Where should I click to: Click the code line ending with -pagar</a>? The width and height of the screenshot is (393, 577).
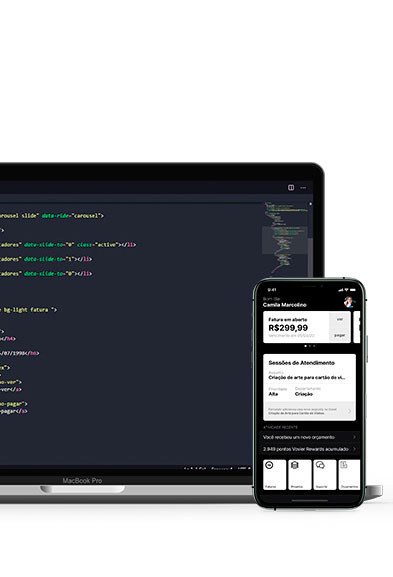point(14,411)
